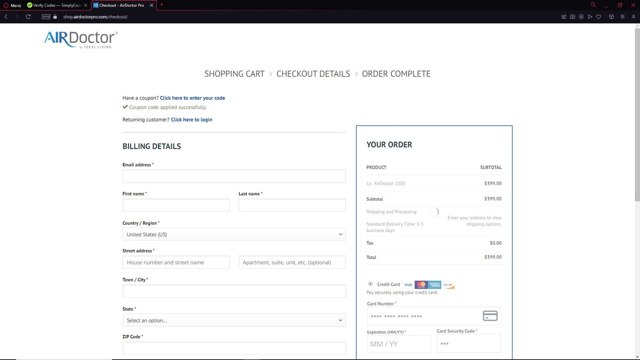Click 'Click here to login' link
This screenshot has height=360, width=640.
191,120
